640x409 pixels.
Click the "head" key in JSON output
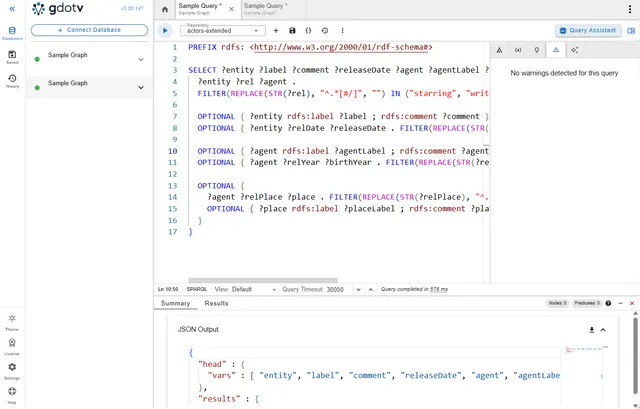coord(212,364)
